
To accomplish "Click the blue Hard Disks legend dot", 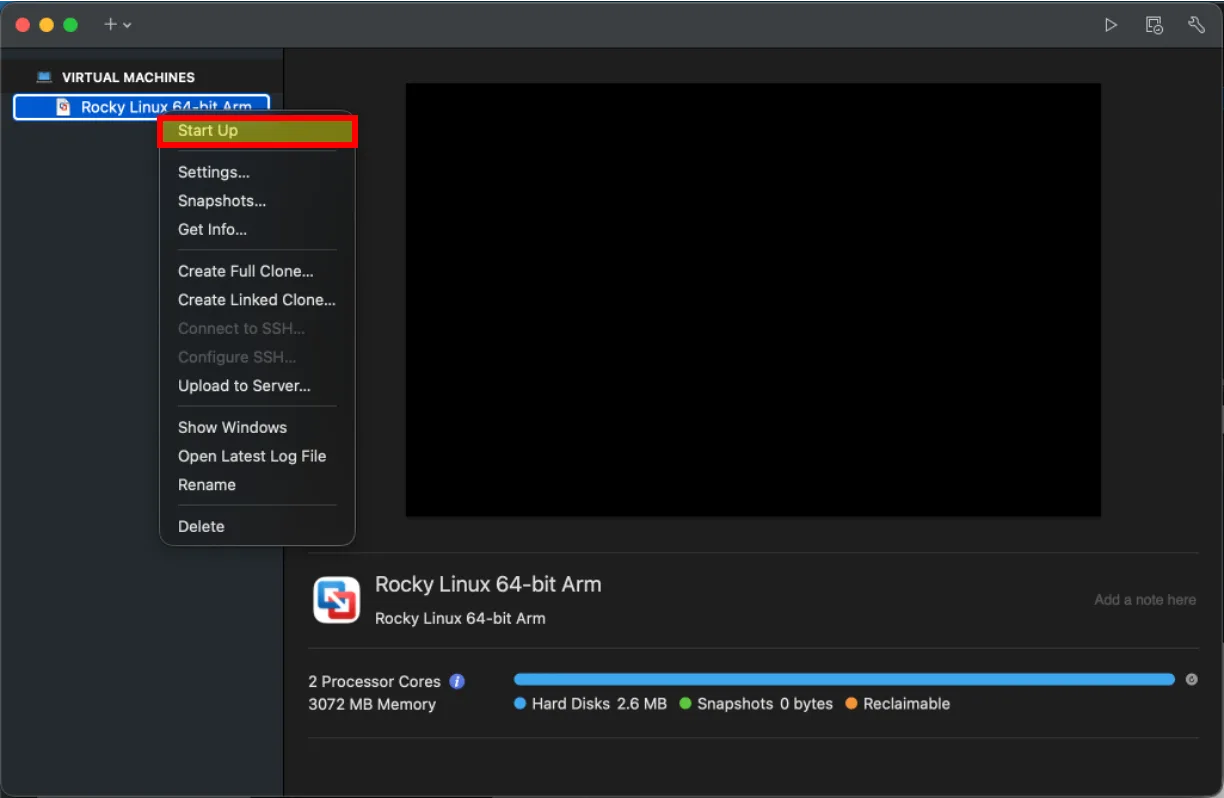I will [x=520, y=704].
